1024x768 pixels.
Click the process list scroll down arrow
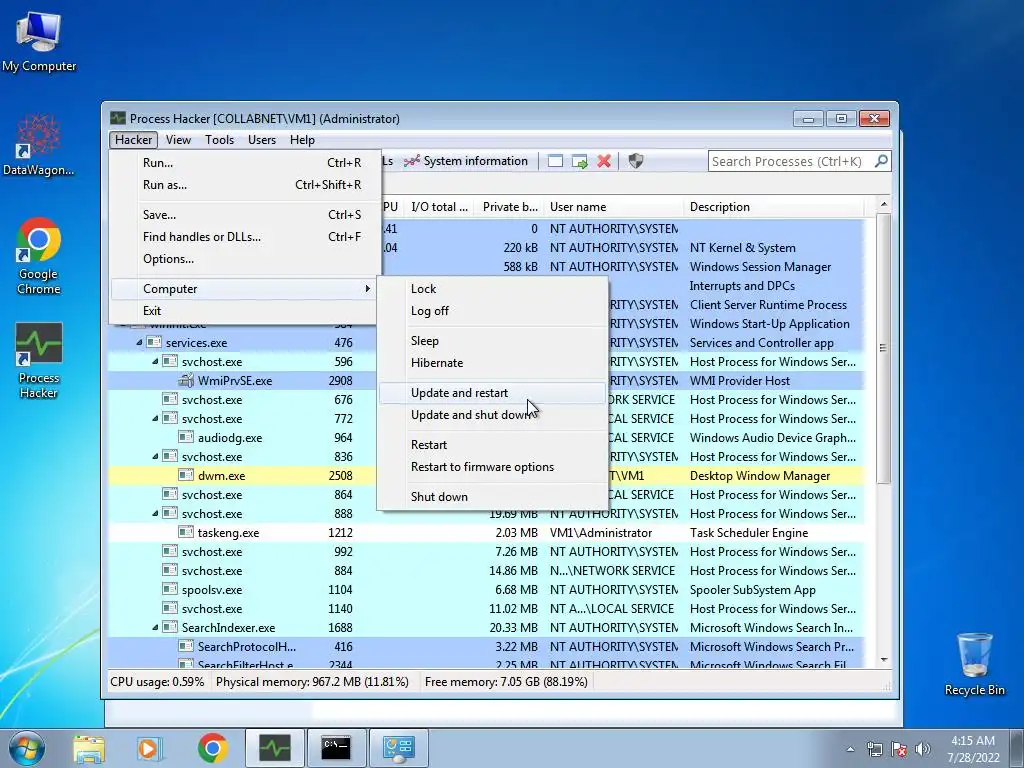click(x=884, y=660)
